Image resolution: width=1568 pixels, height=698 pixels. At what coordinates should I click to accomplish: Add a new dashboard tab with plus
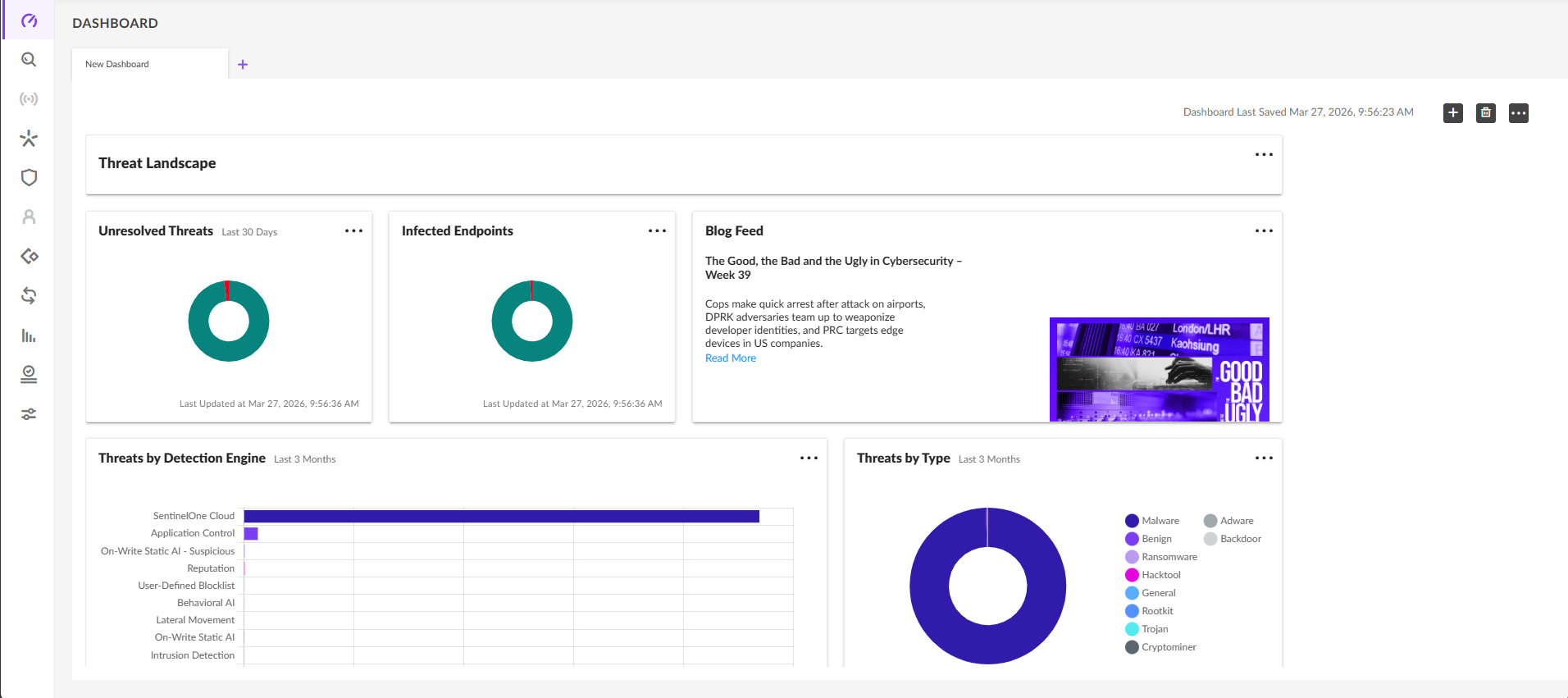pos(243,65)
